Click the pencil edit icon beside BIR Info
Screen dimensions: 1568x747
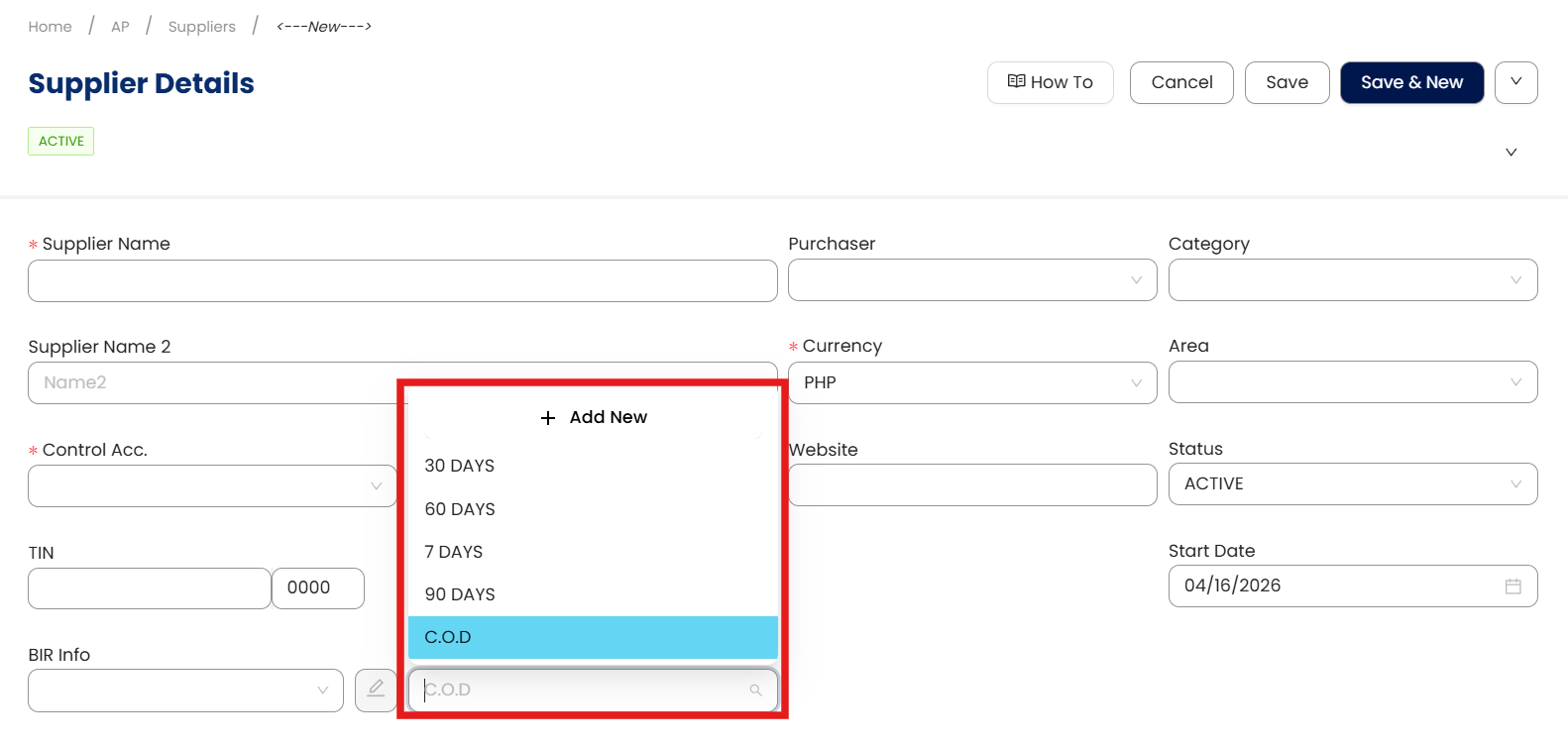point(376,690)
